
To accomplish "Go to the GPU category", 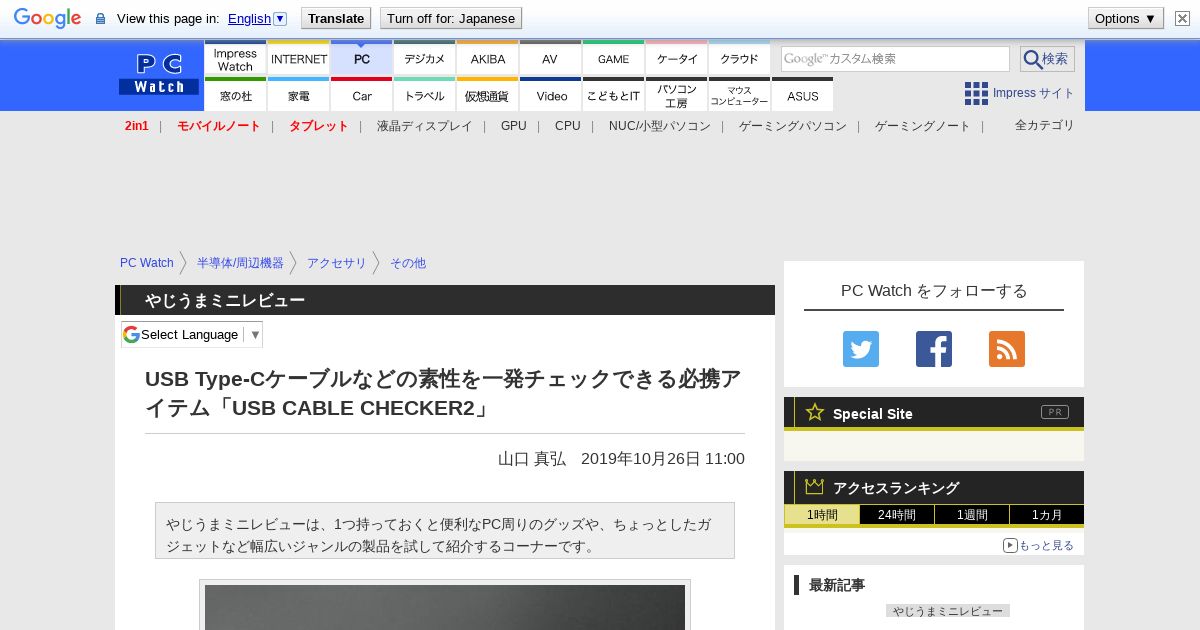I will click(x=514, y=126).
